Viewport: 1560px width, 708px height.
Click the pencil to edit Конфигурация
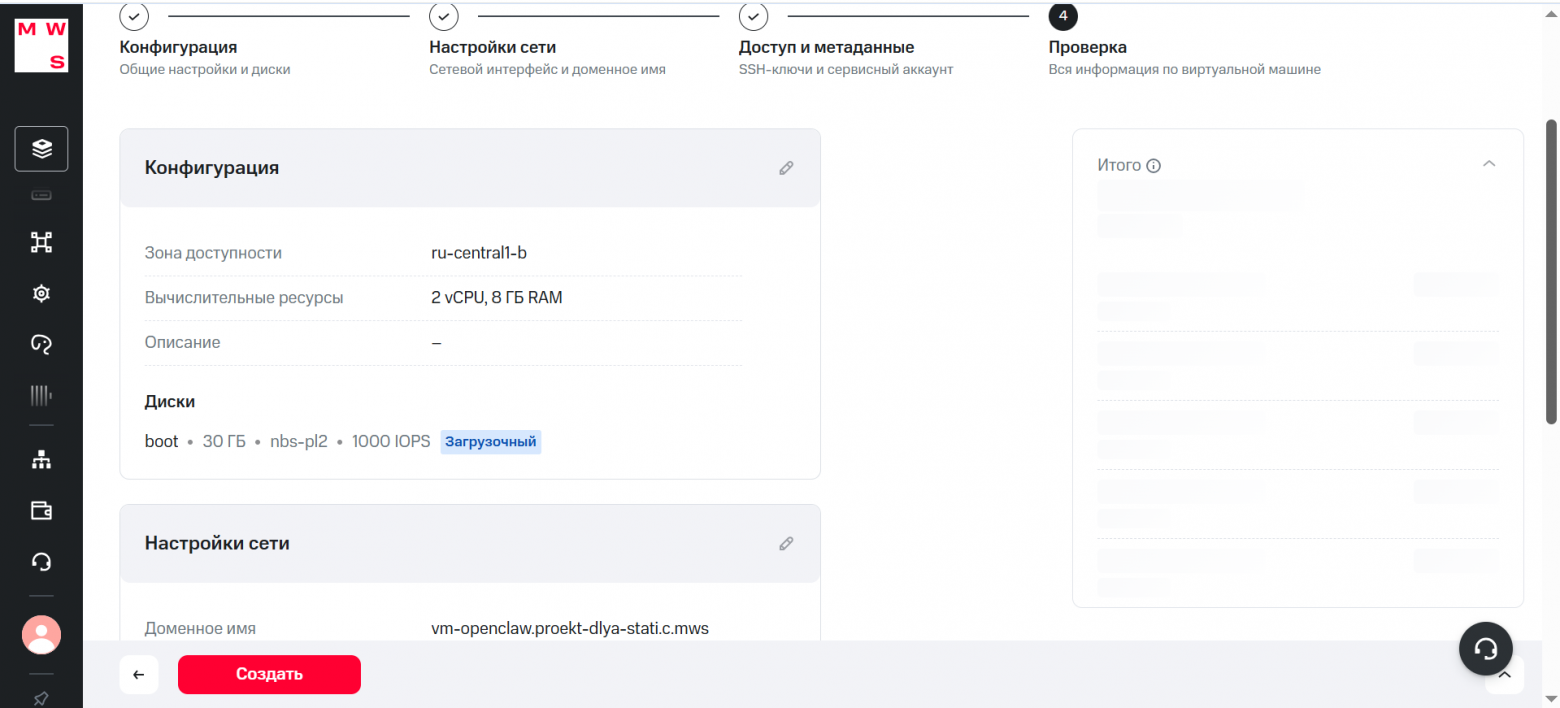pos(786,167)
